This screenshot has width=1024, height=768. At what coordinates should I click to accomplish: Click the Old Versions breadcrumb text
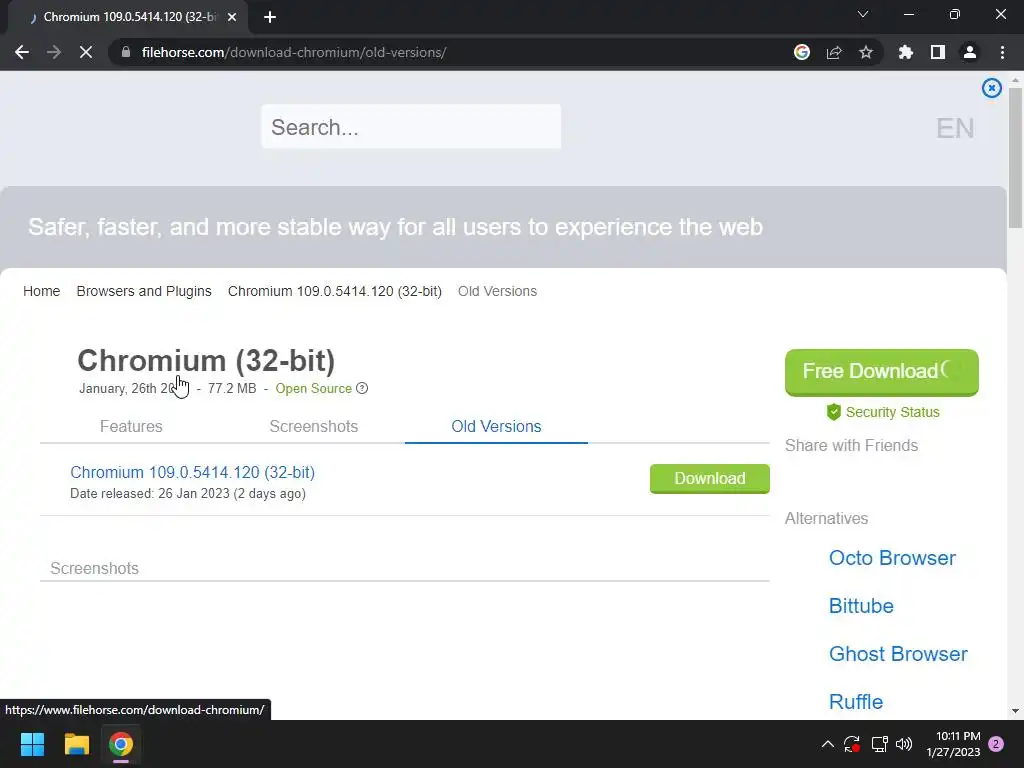pos(497,291)
